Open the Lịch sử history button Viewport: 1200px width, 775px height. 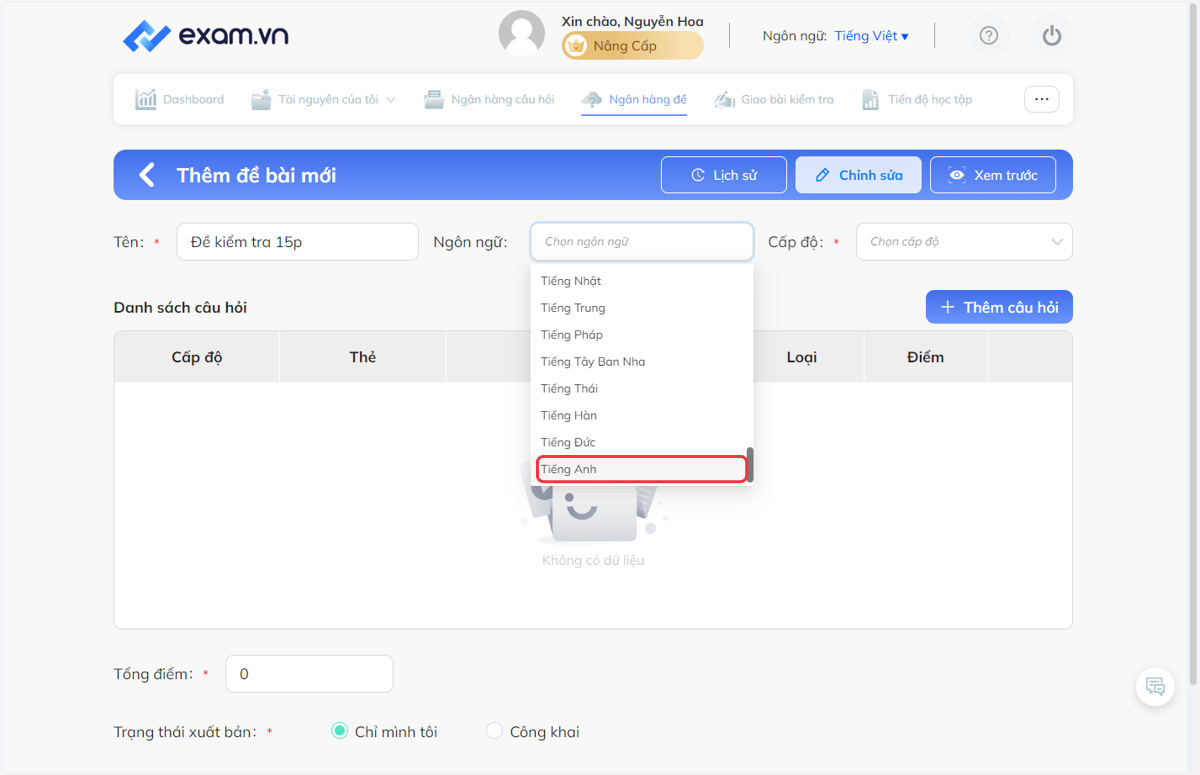(x=724, y=175)
